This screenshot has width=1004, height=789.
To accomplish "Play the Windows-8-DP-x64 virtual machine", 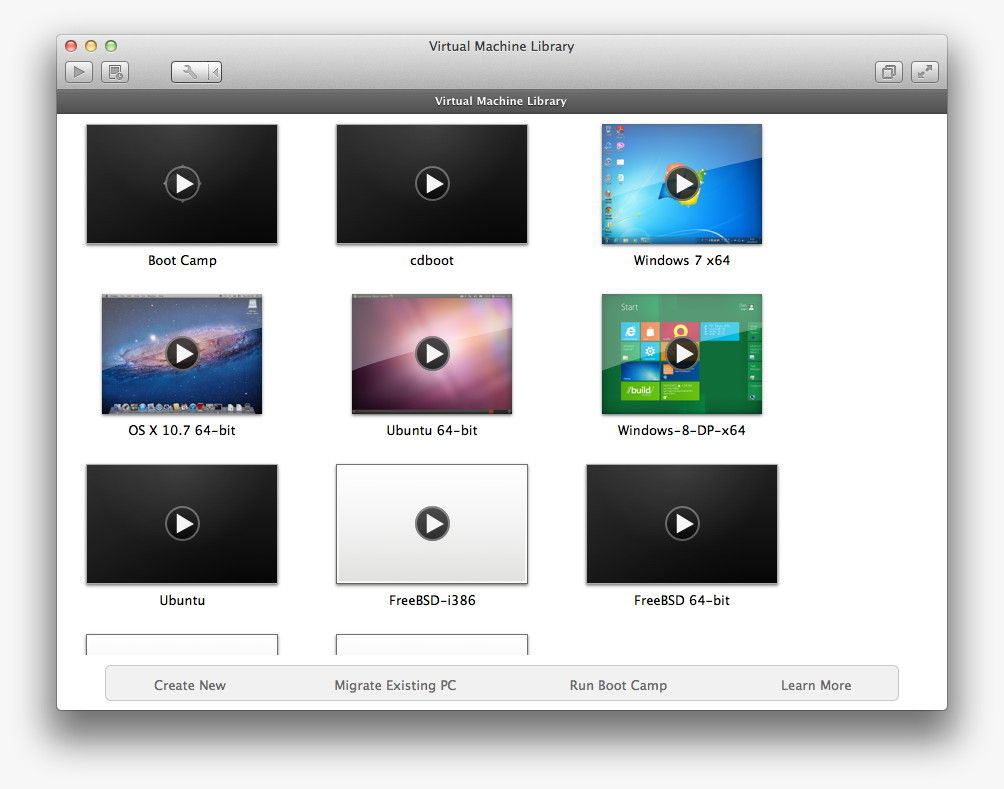I will pyautogui.click(x=682, y=354).
